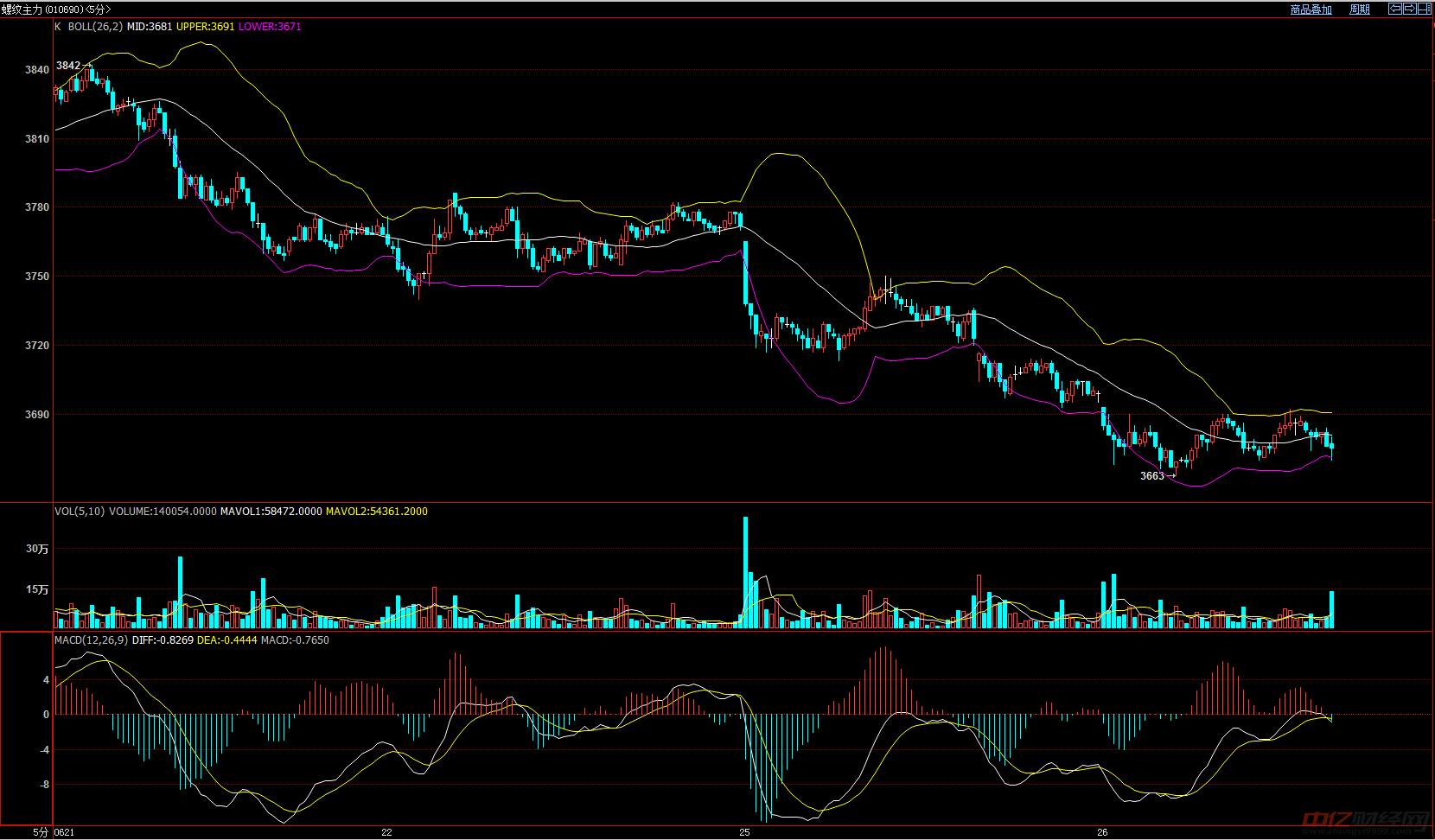Click the 3720 price axis label
The width and height of the screenshot is (1435, 840).
[37, 346]
